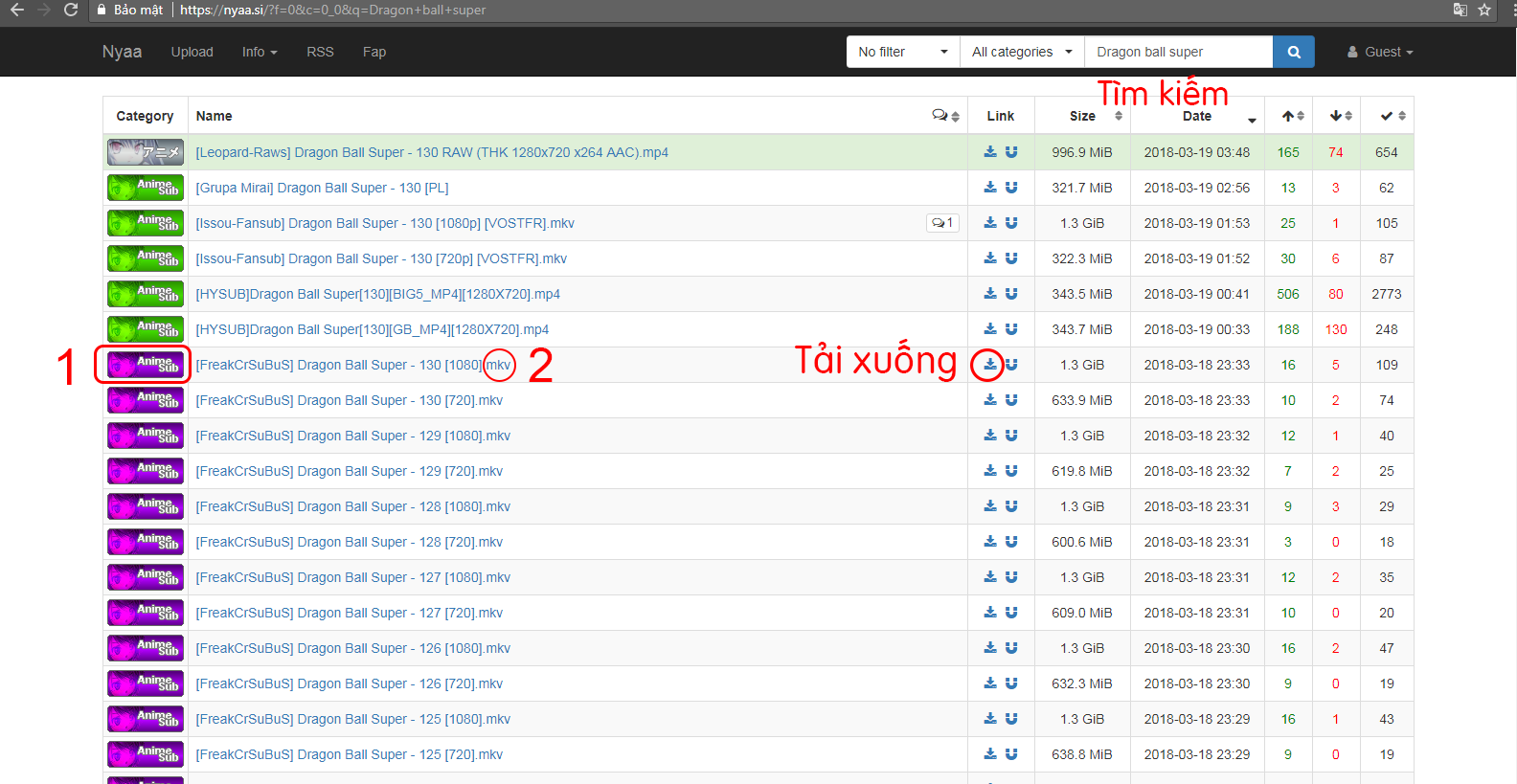Open magnet link for HYSUB 130 GB_MP4
The width and height of the screenshot is (1517, 784).
[1011, 329]
